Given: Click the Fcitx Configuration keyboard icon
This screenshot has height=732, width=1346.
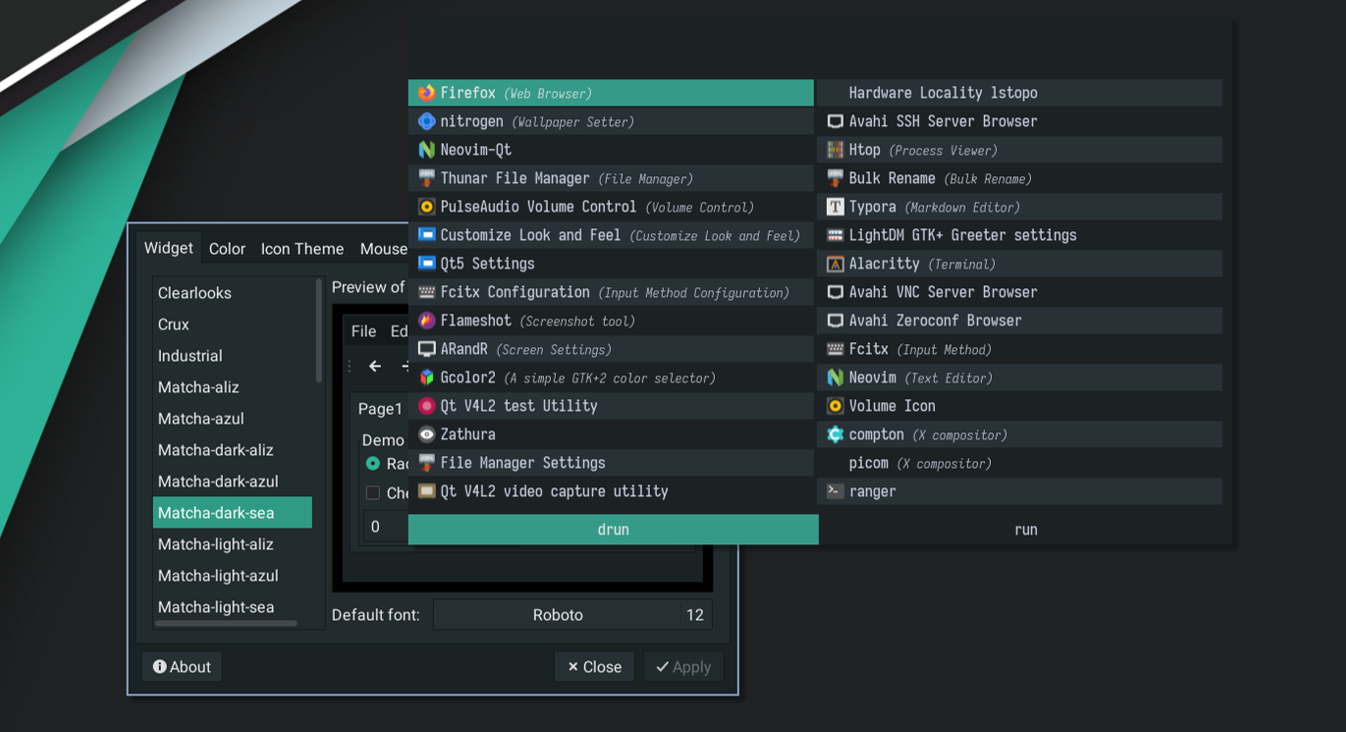Looking at the screenshot, I should click(x=427, y=292).
